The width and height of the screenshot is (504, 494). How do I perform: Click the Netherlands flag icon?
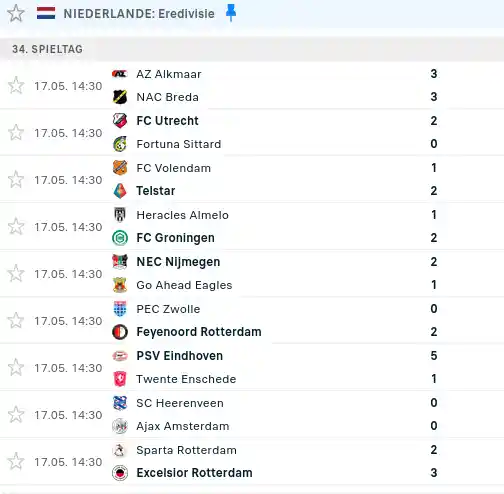[x=46, y=13]
